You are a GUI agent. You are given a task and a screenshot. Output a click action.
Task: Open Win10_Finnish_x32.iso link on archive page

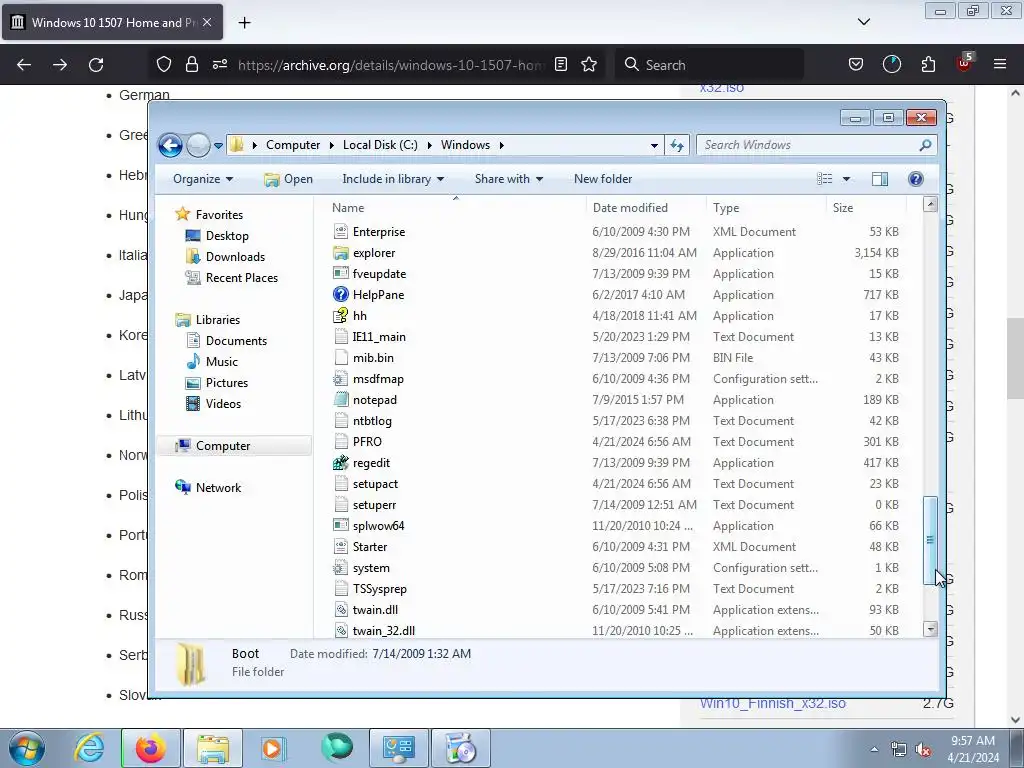coord(773,703)
